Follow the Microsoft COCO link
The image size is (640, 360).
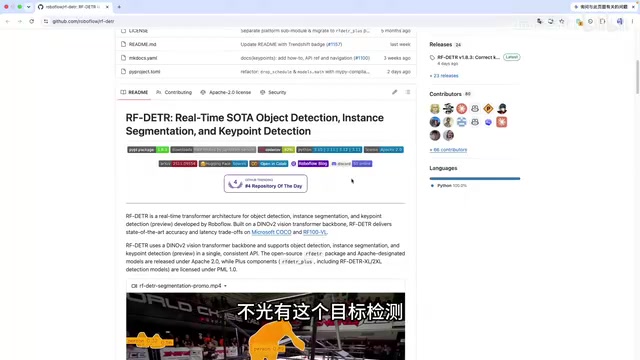point(271,232)
